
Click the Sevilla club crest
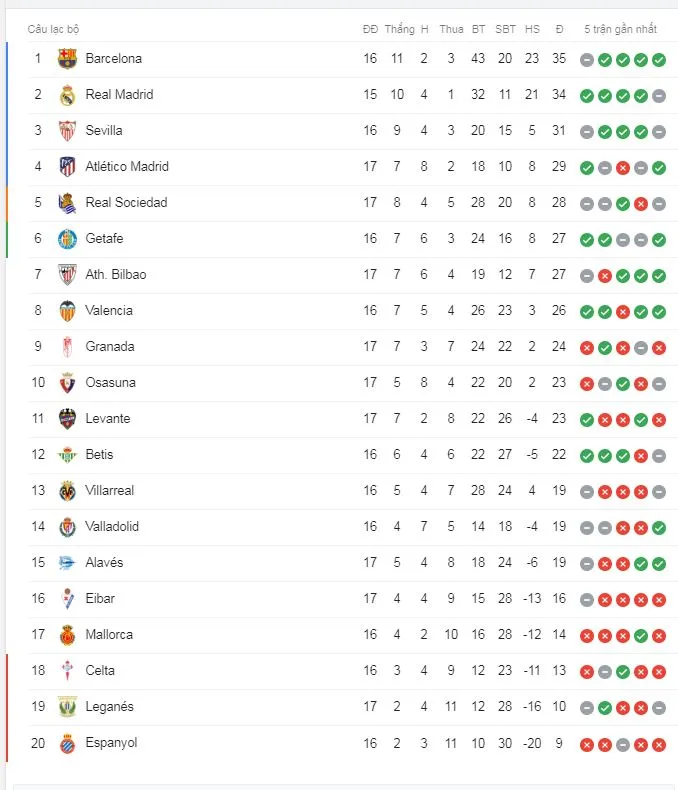point(67,131)
